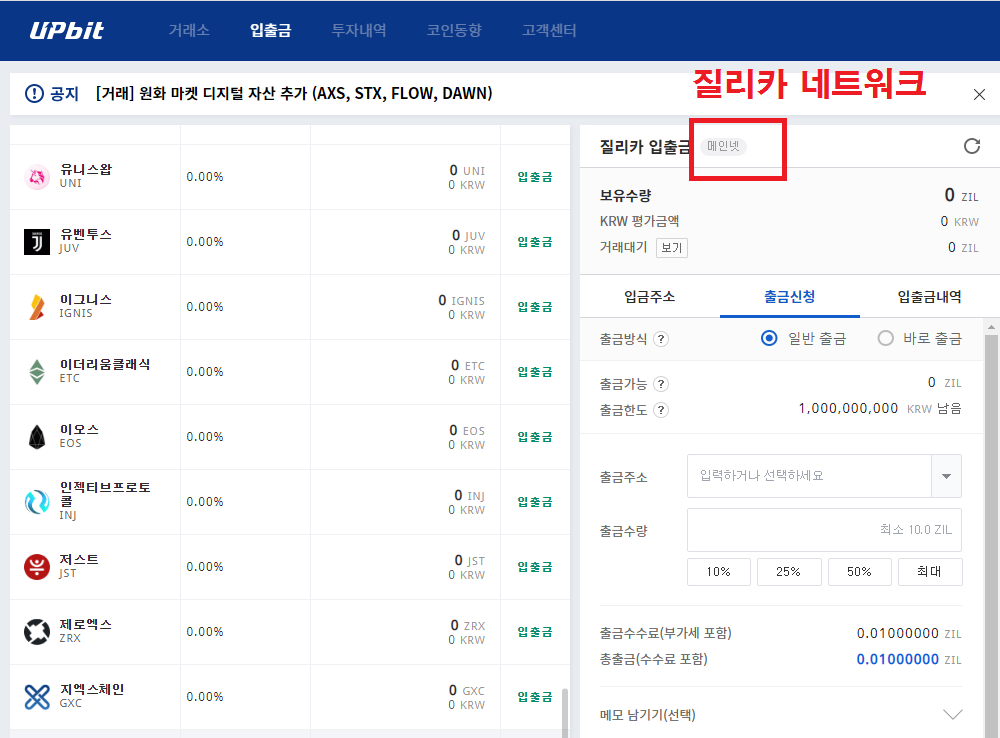Refresh the 질리카 입출금 panel
The image size is (1000, 738).
pos(971,146)
